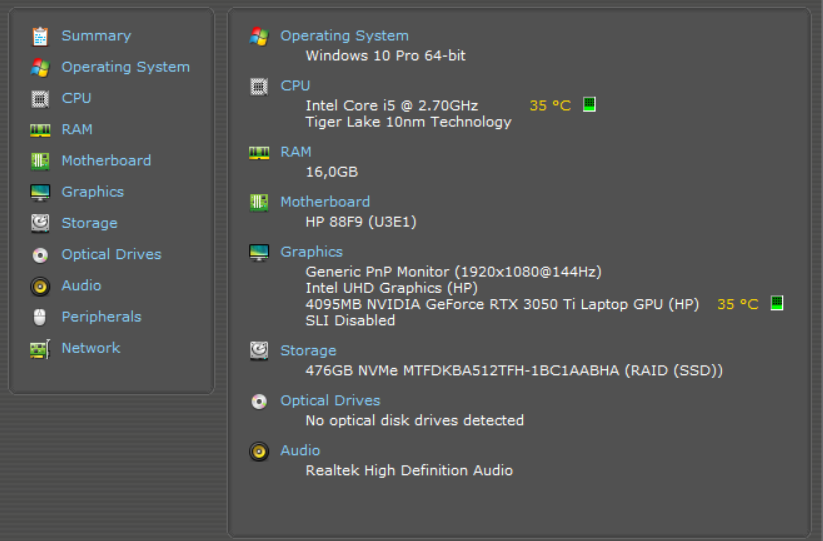Click 'HP 88F9 (U3E1)' motherboard text
The height and width of the screenshot is (541, 823).
tap(361, 222)
